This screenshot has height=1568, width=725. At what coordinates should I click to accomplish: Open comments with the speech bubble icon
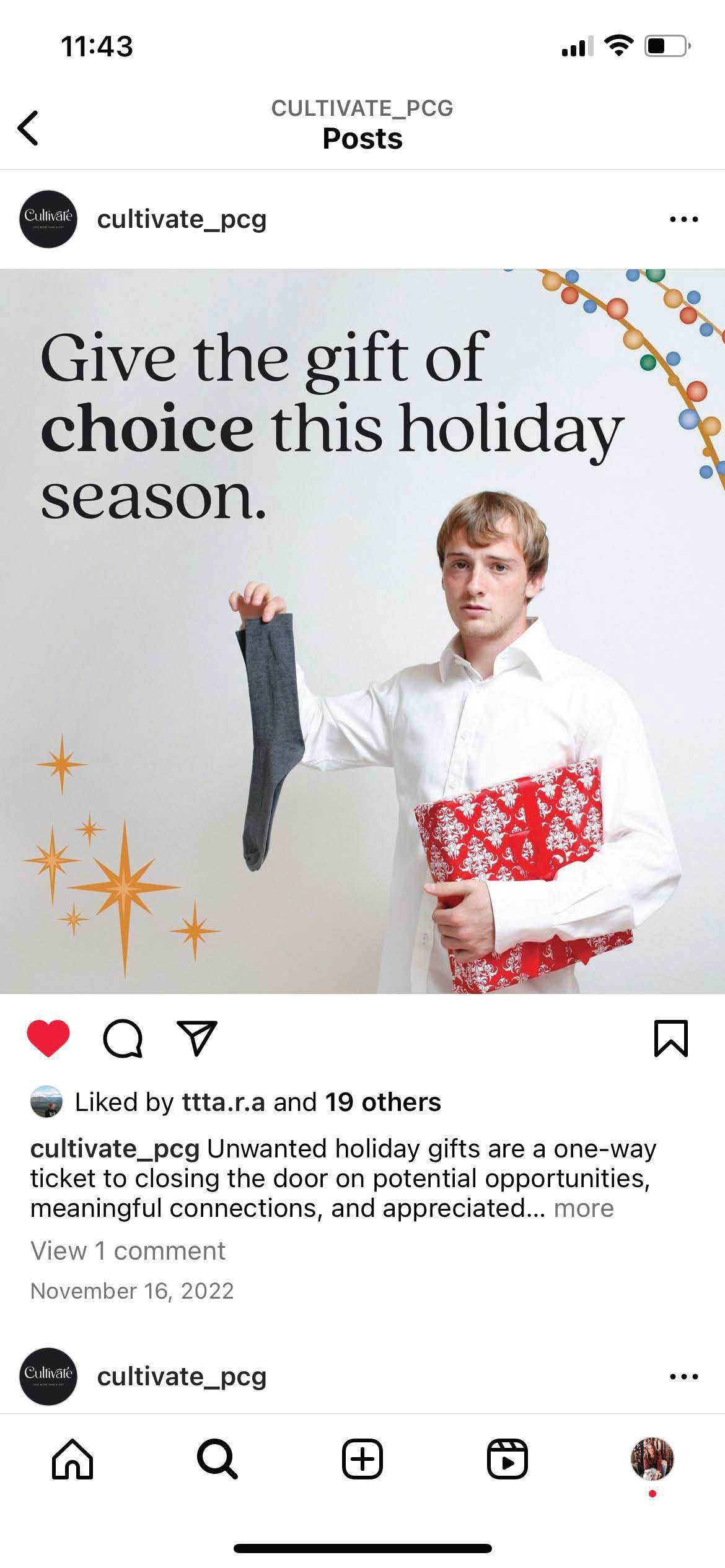[123, 1039]
